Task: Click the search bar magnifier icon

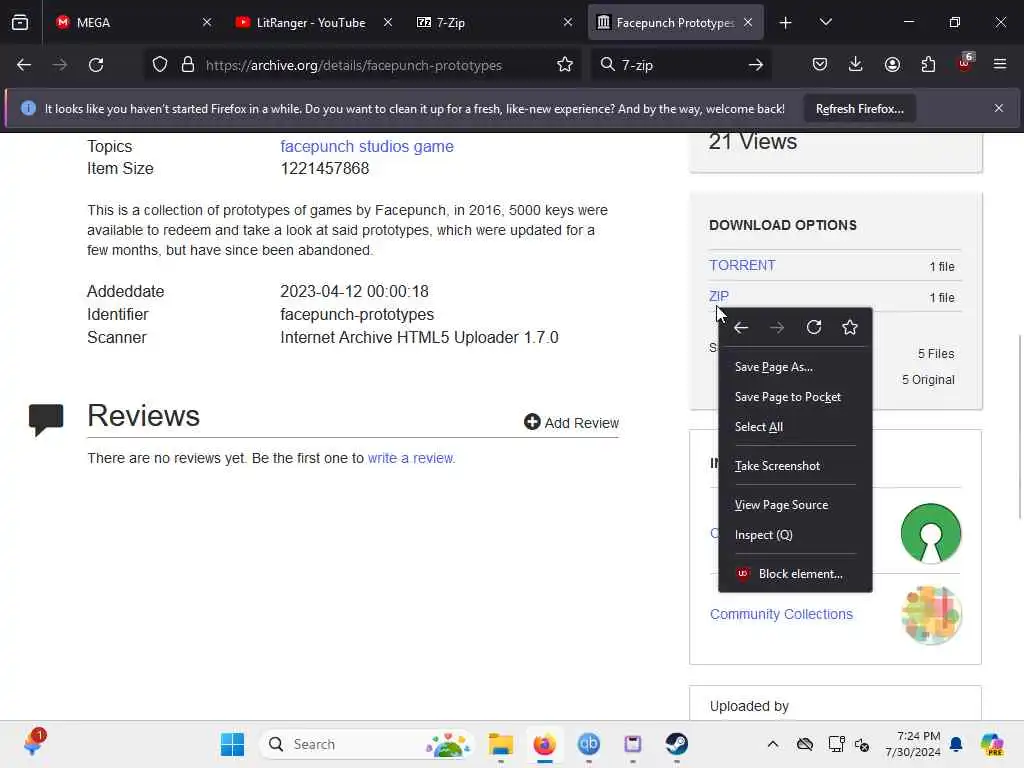Action: (x=607, y=64)
